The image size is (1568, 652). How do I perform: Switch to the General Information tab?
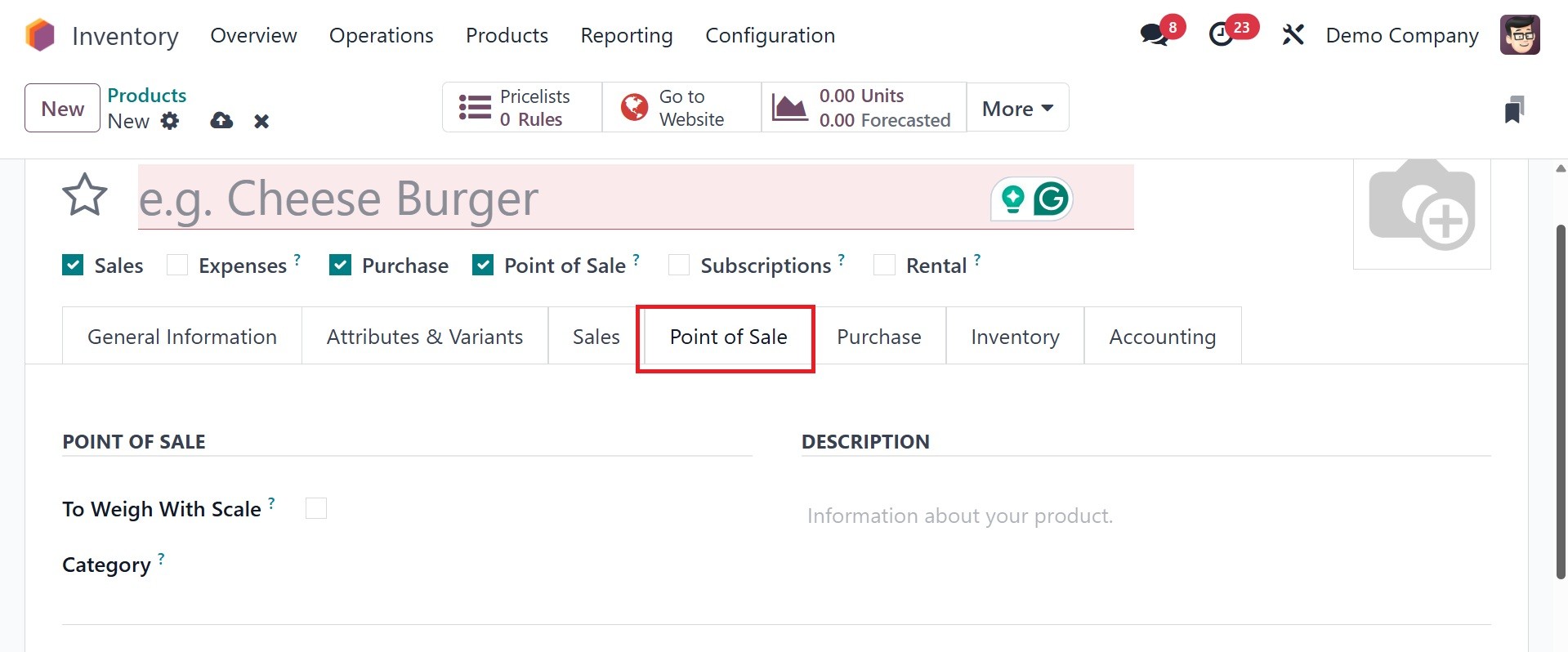[x=181, y=337]
